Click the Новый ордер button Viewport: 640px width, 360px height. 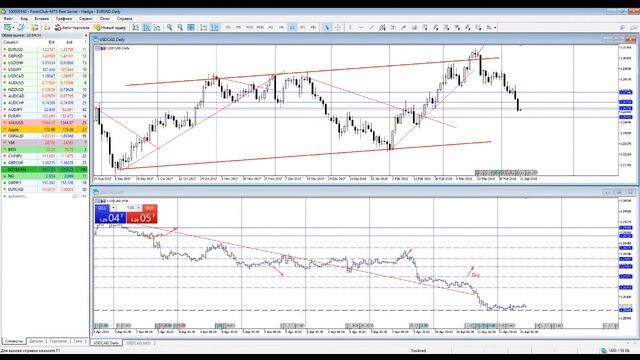click(x=110, y=27)
